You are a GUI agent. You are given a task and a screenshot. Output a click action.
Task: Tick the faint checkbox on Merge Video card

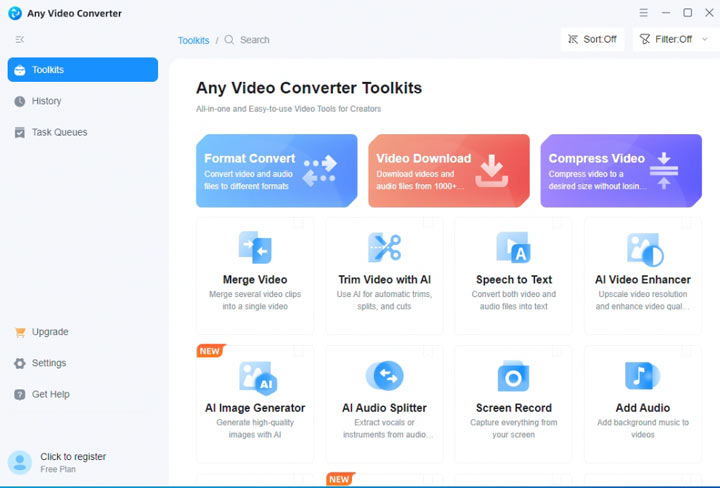click(298, 224)
